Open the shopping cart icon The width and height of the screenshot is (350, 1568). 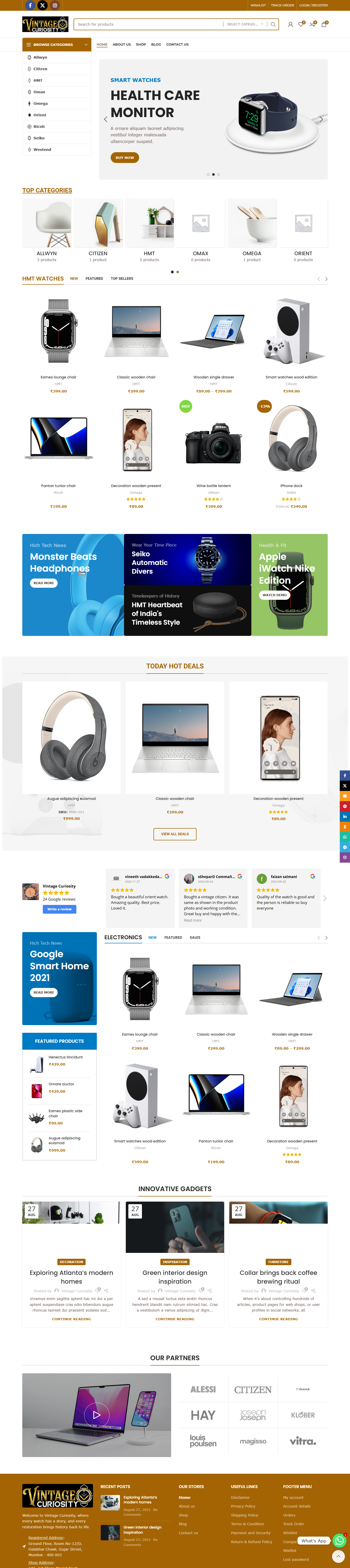pyautogui.click(x=324, y=24)
